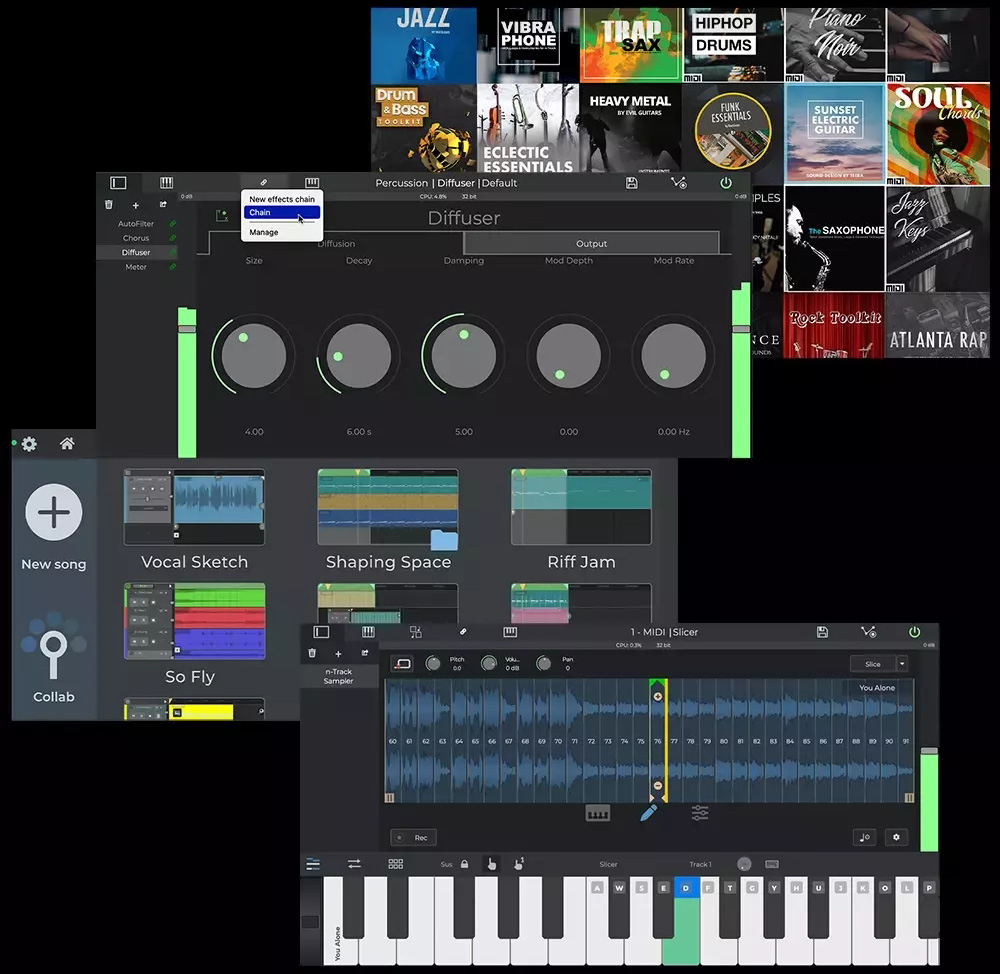Click the Rec button in the Slicer
Viewport: 1000px width, 974px height.
tap(413, 837)
